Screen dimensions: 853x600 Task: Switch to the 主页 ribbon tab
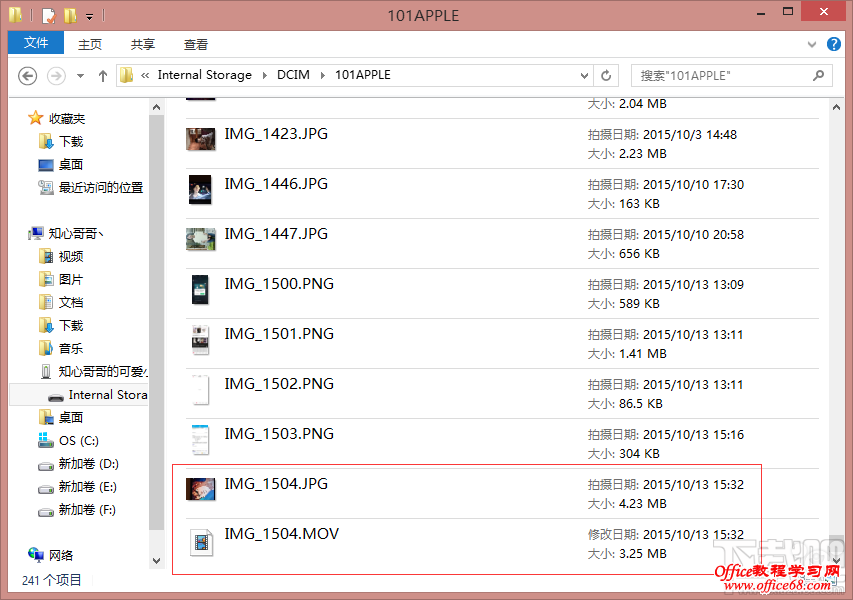tap(90, 44)
